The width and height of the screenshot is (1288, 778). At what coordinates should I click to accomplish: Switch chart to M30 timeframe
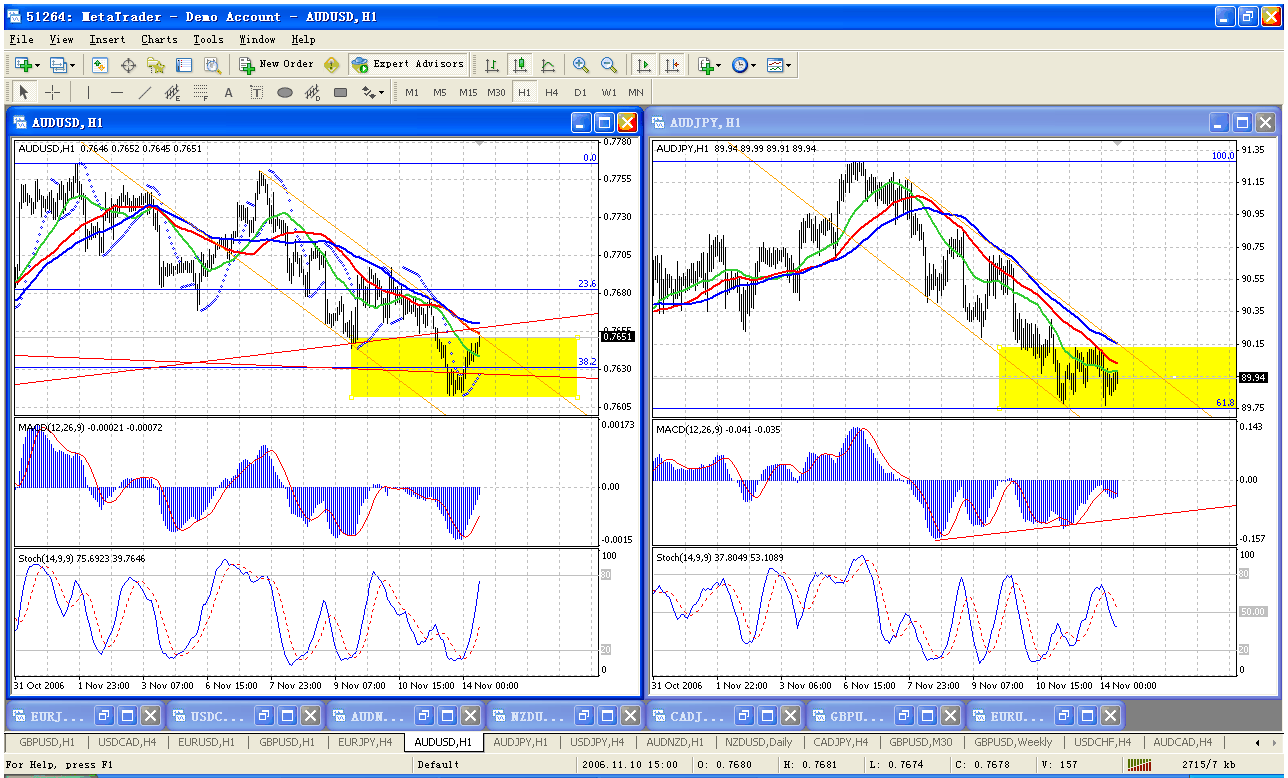[x=496, y=93]
